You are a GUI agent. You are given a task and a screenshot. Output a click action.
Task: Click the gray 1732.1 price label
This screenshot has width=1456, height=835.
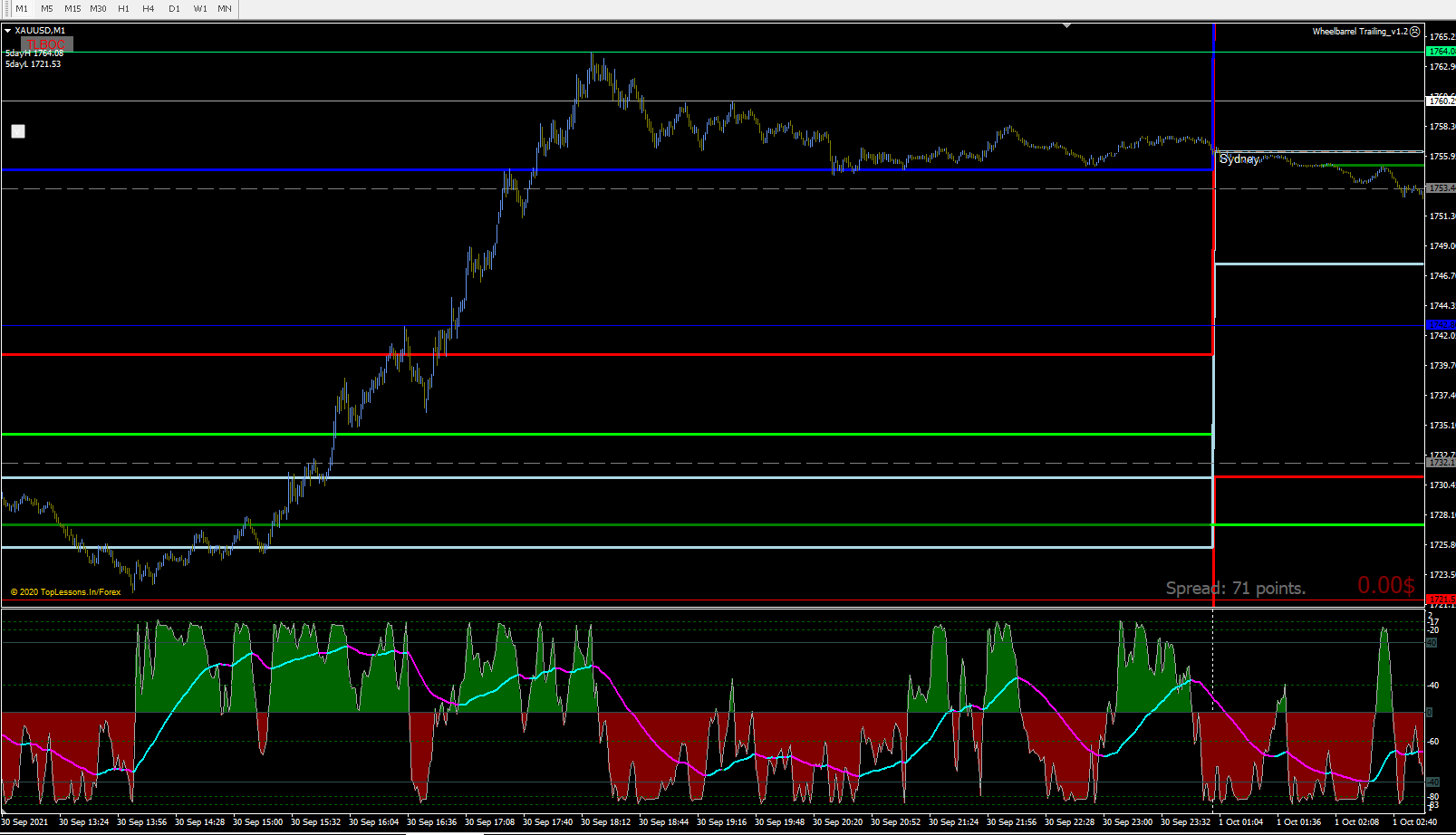pyautogui.click(x=1442, y=463)
